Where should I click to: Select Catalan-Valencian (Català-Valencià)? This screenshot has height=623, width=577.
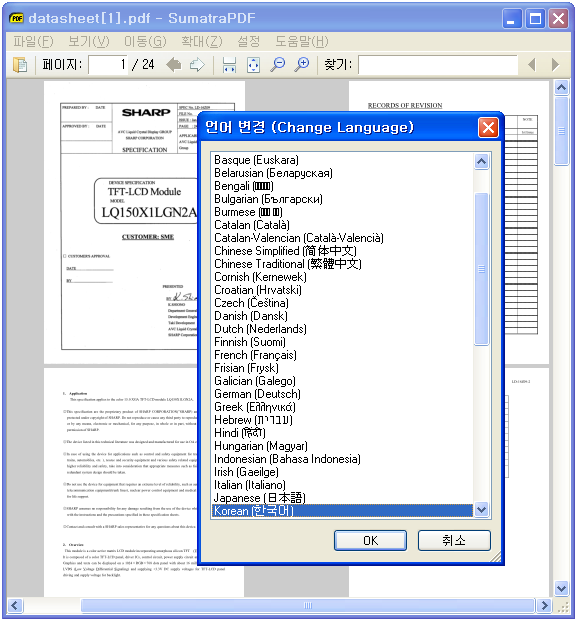[342, 238]
